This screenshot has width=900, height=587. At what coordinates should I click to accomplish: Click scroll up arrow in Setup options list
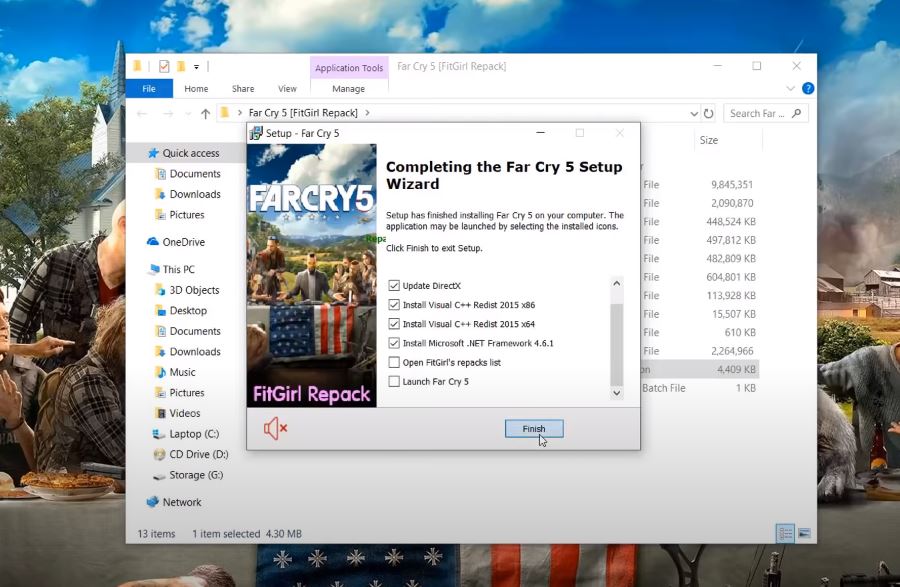pyautogui.click(x=616, y=283)
